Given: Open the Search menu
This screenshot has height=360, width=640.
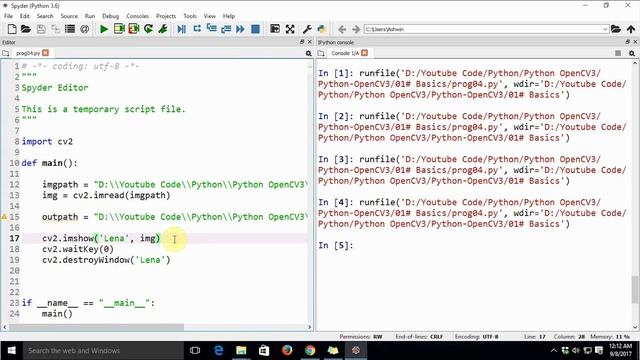Looking at the screenshot, I should 45,16.
